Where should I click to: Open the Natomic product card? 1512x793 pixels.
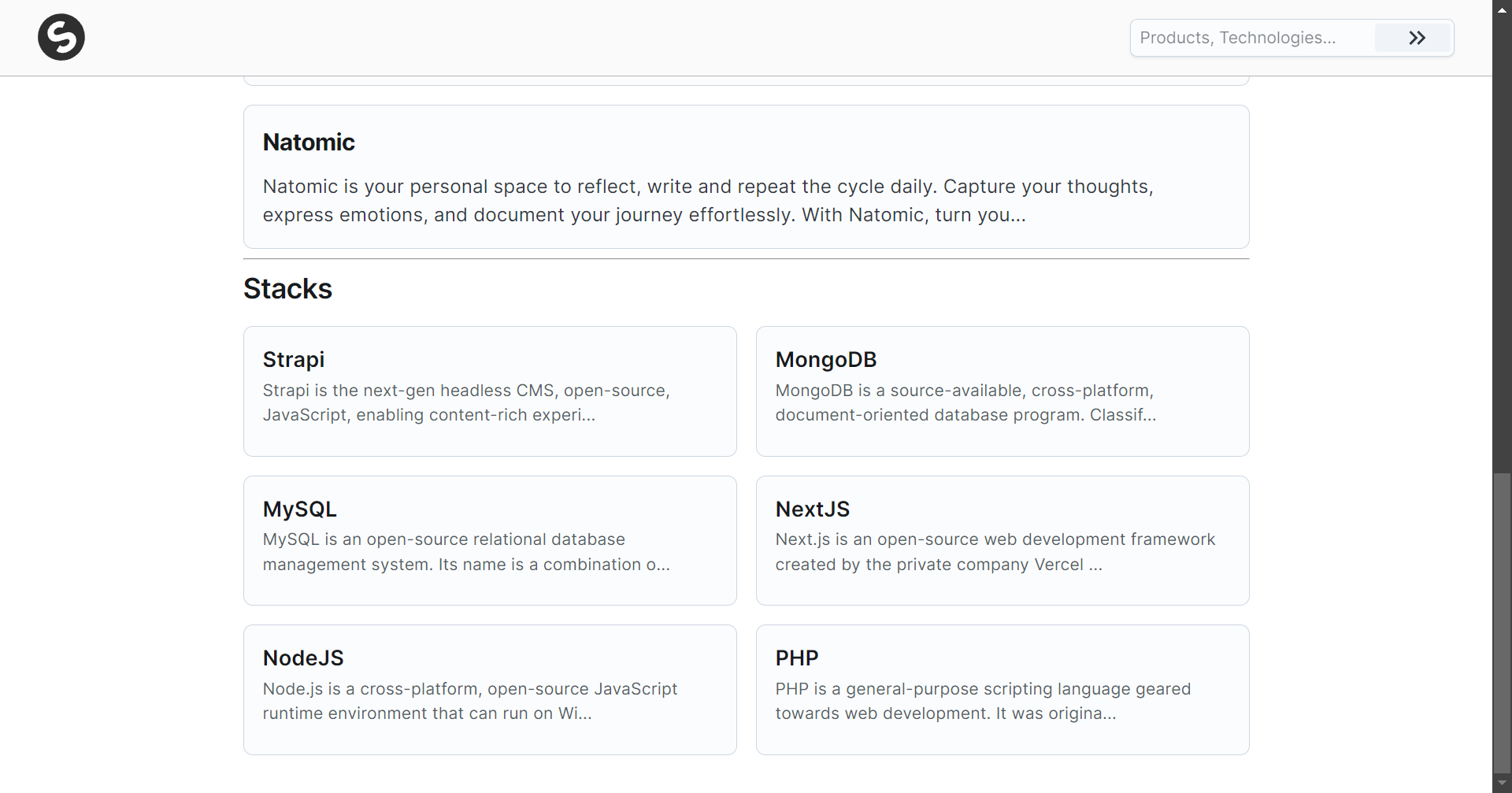746,177
